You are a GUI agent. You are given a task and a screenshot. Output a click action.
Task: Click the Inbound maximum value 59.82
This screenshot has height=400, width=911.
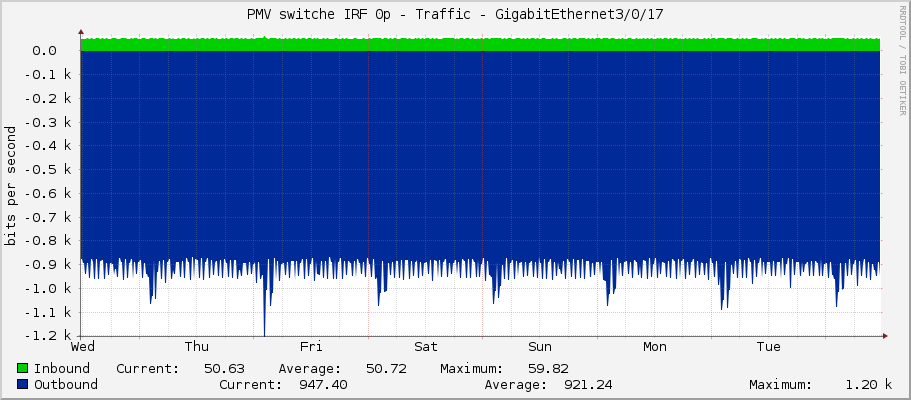coord(548,368)
